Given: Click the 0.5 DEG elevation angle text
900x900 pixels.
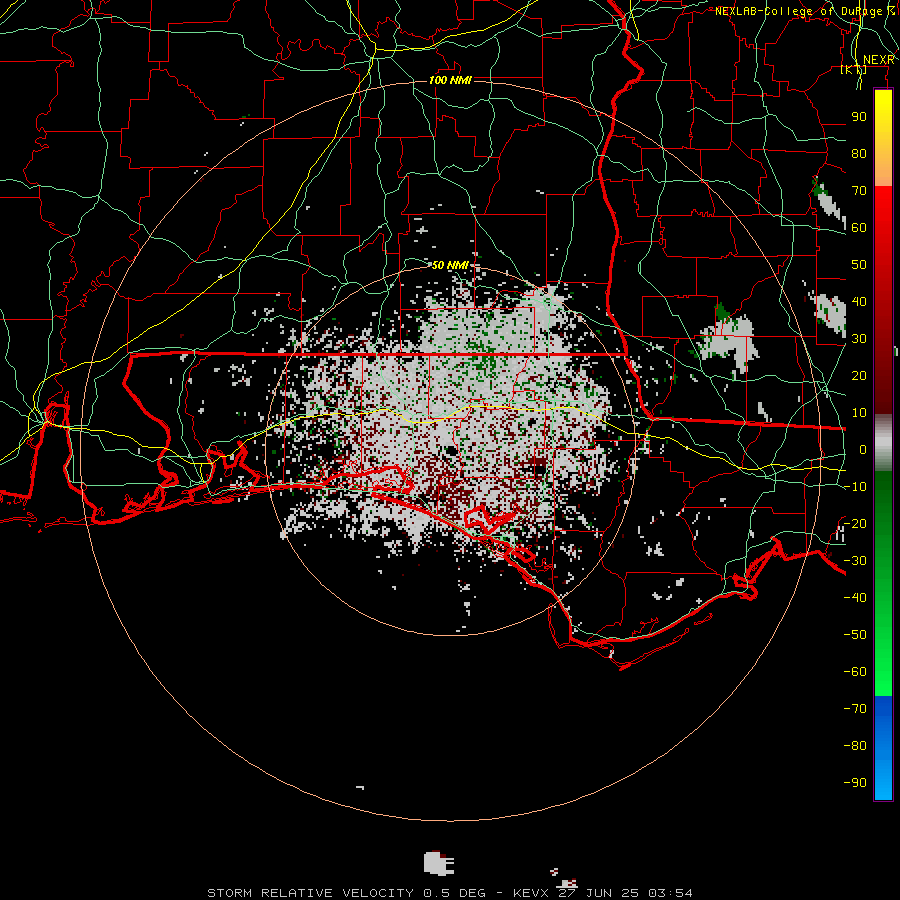Looking at the screenshot, I should [x=455, y=893].
